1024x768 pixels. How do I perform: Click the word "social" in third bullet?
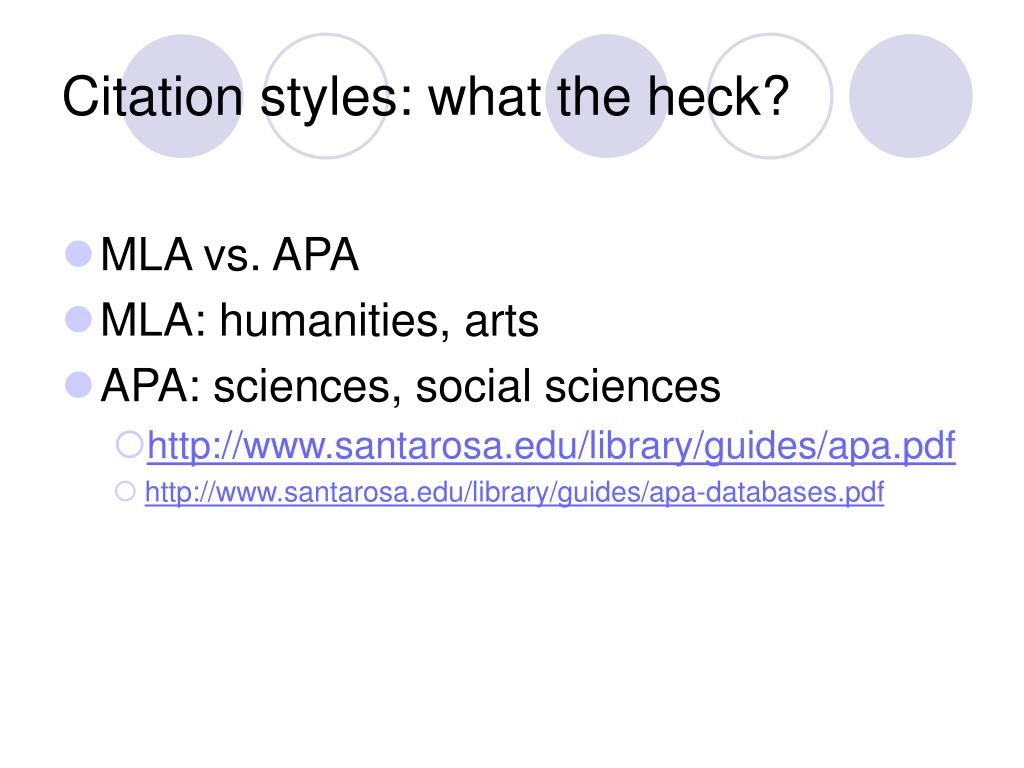tap(473, 386)
